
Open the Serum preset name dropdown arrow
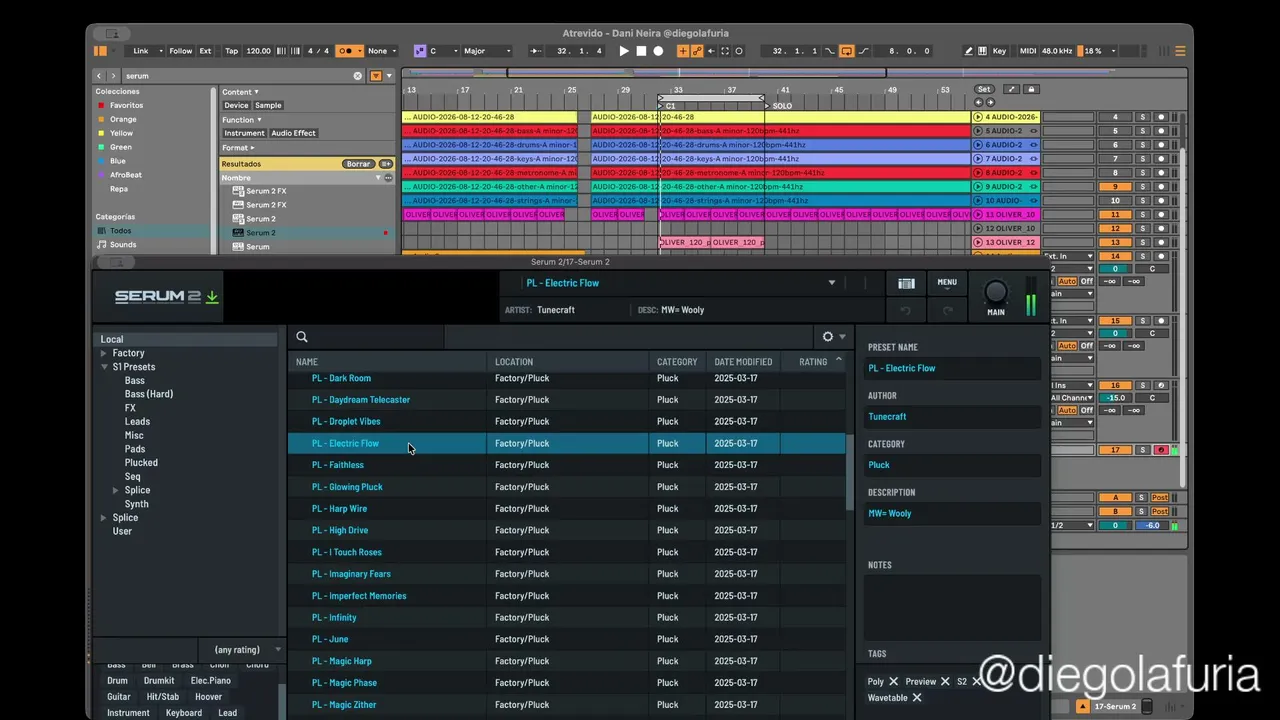coord(831,283)
